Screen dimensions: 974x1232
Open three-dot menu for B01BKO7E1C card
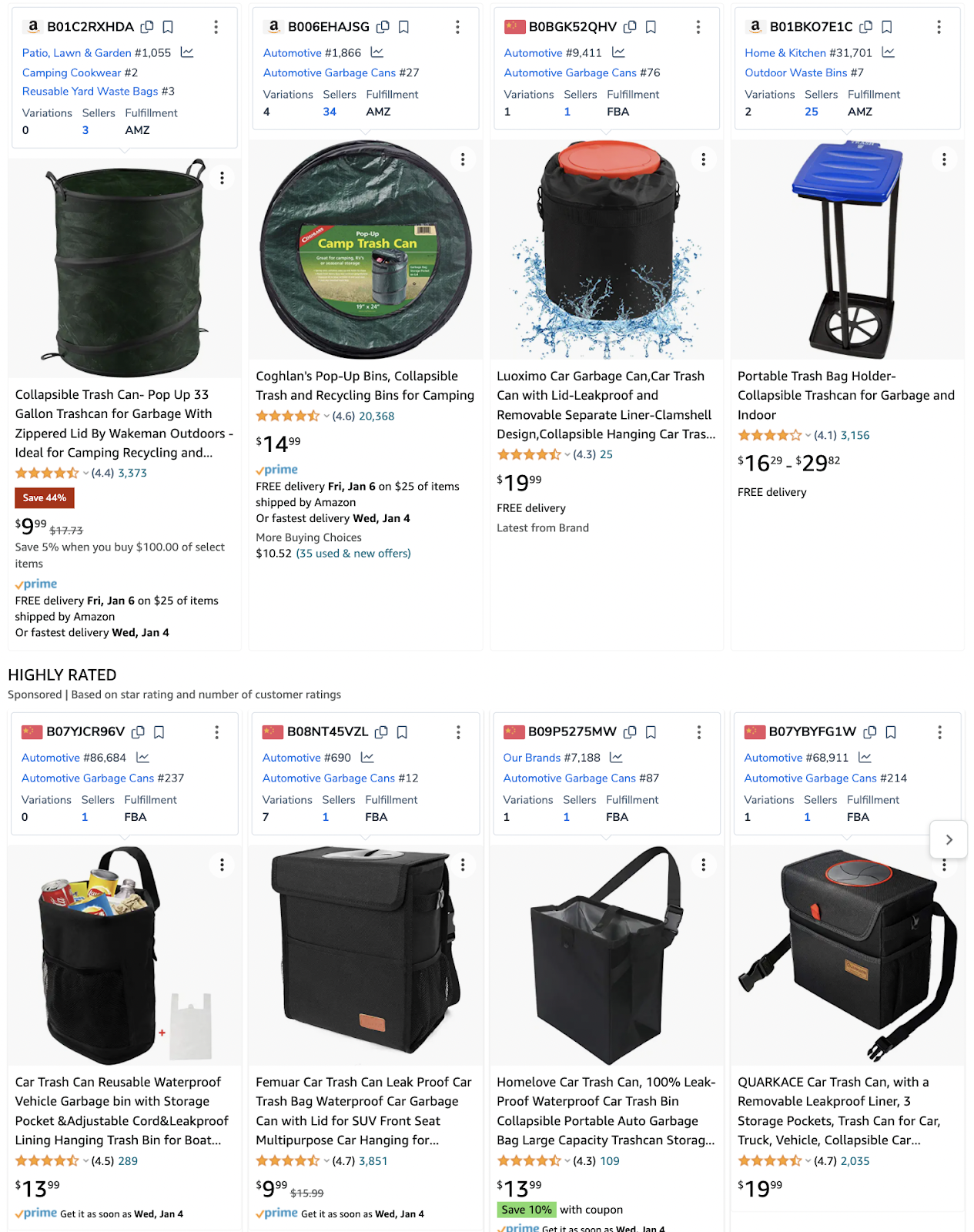tap(939, 27)
